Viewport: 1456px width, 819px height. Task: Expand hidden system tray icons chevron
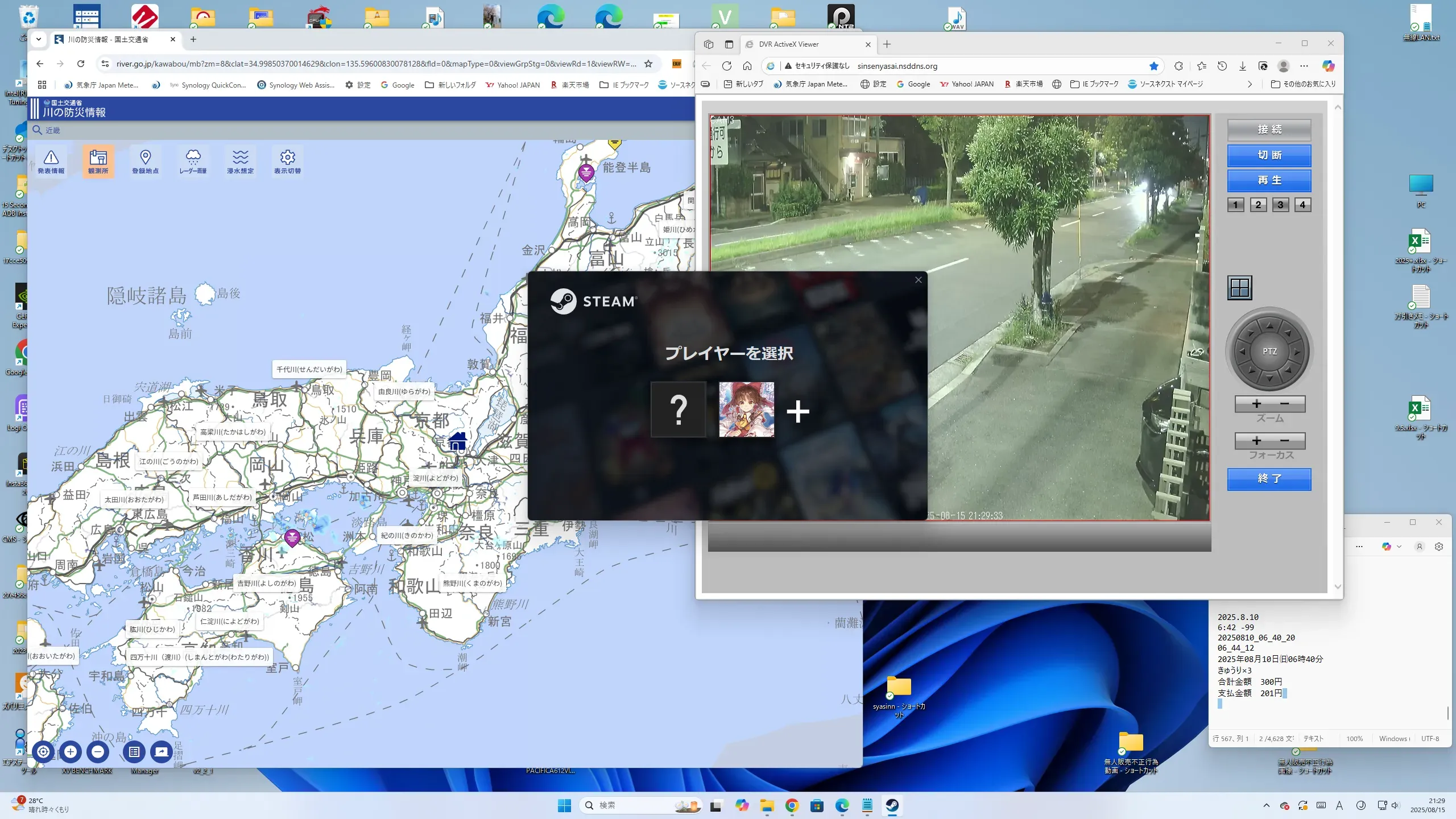(x=1266, y=805)
